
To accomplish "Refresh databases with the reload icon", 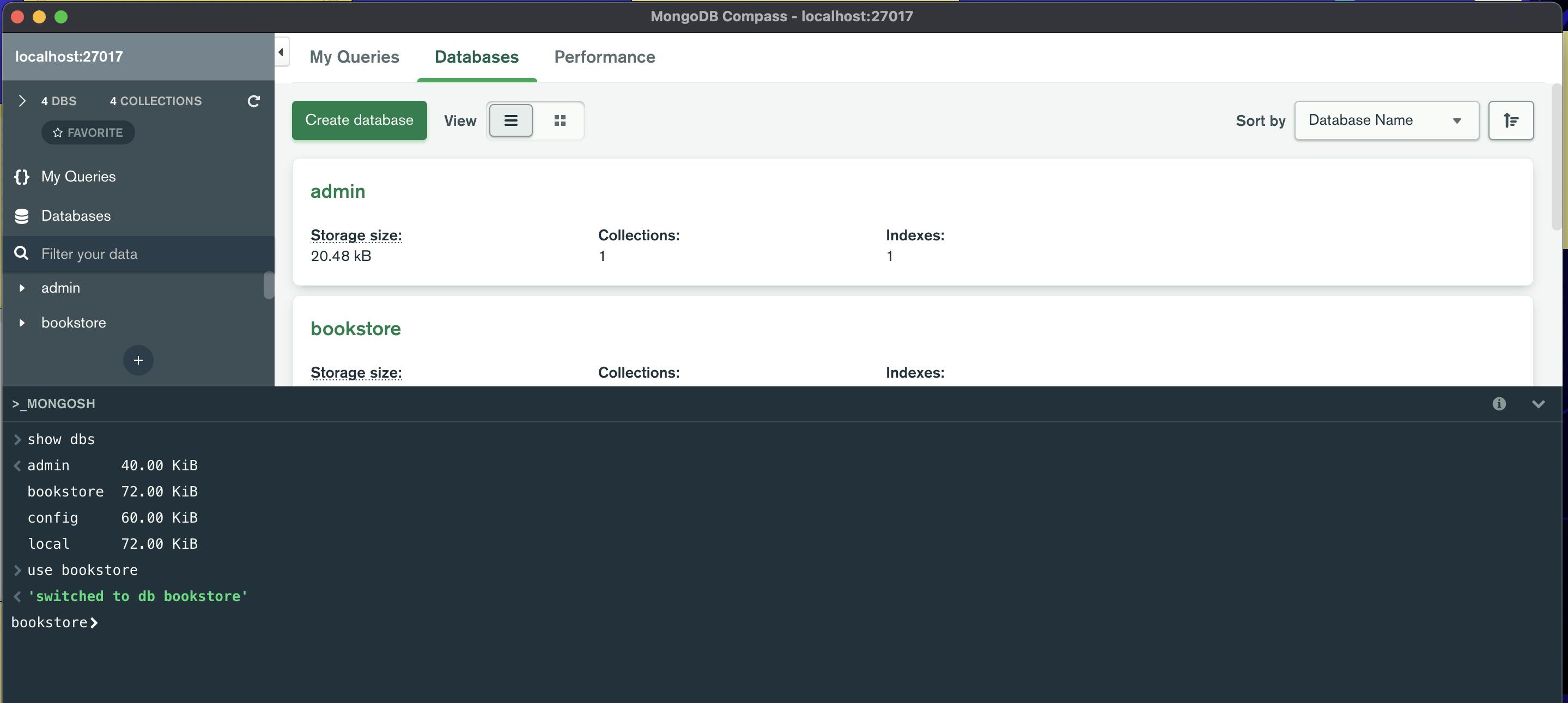I will [x=254, y=101].
